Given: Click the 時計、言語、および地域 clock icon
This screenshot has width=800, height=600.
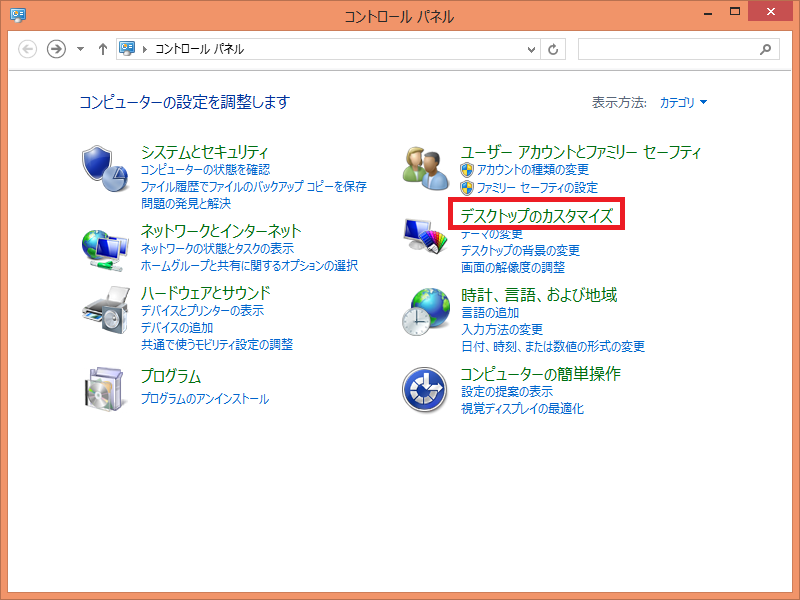Looking at the screenshot, I should click(x=425, y=312).
